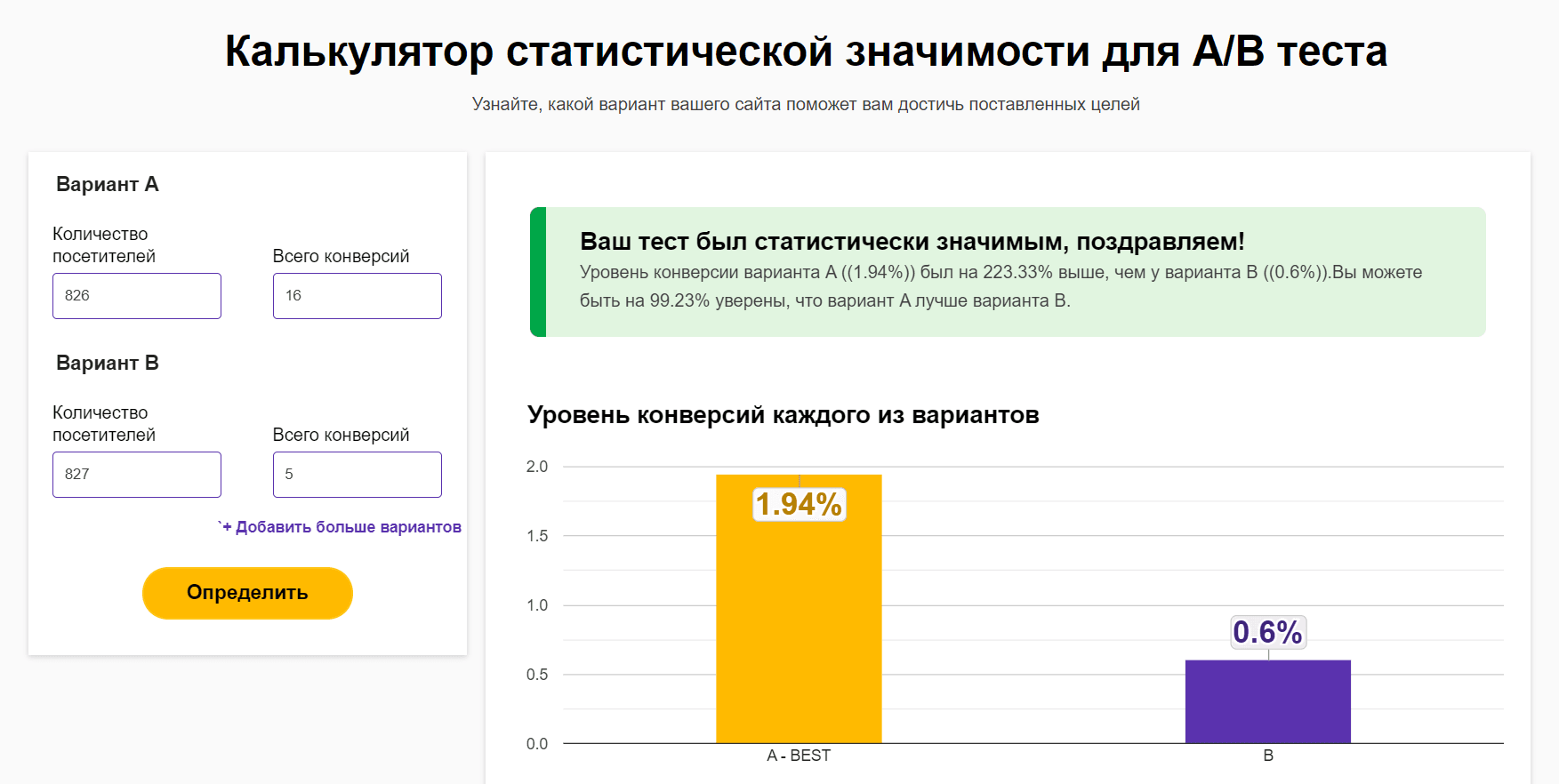
Task: Click the 0.6% data label on chart
Action: (x=1267, y=632)
